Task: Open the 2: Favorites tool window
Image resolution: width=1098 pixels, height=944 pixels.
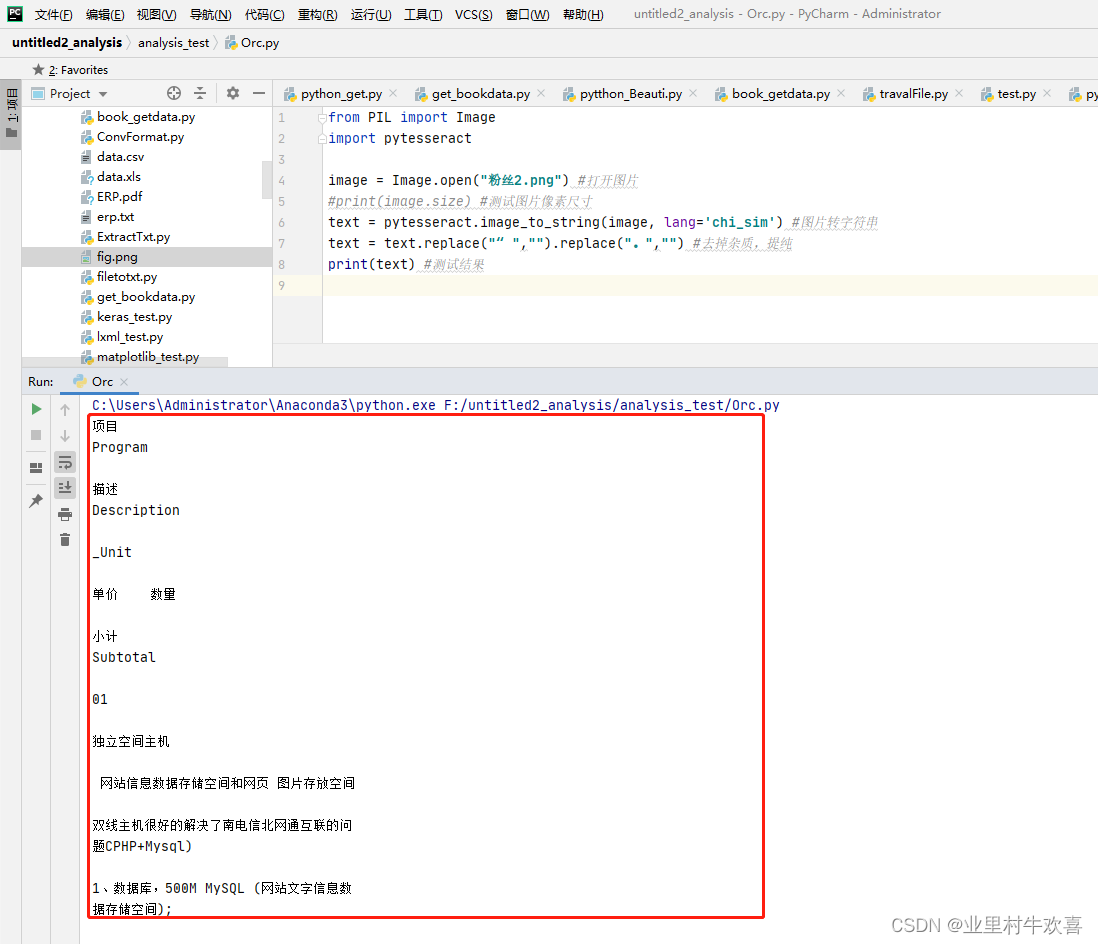Action: 70,70
